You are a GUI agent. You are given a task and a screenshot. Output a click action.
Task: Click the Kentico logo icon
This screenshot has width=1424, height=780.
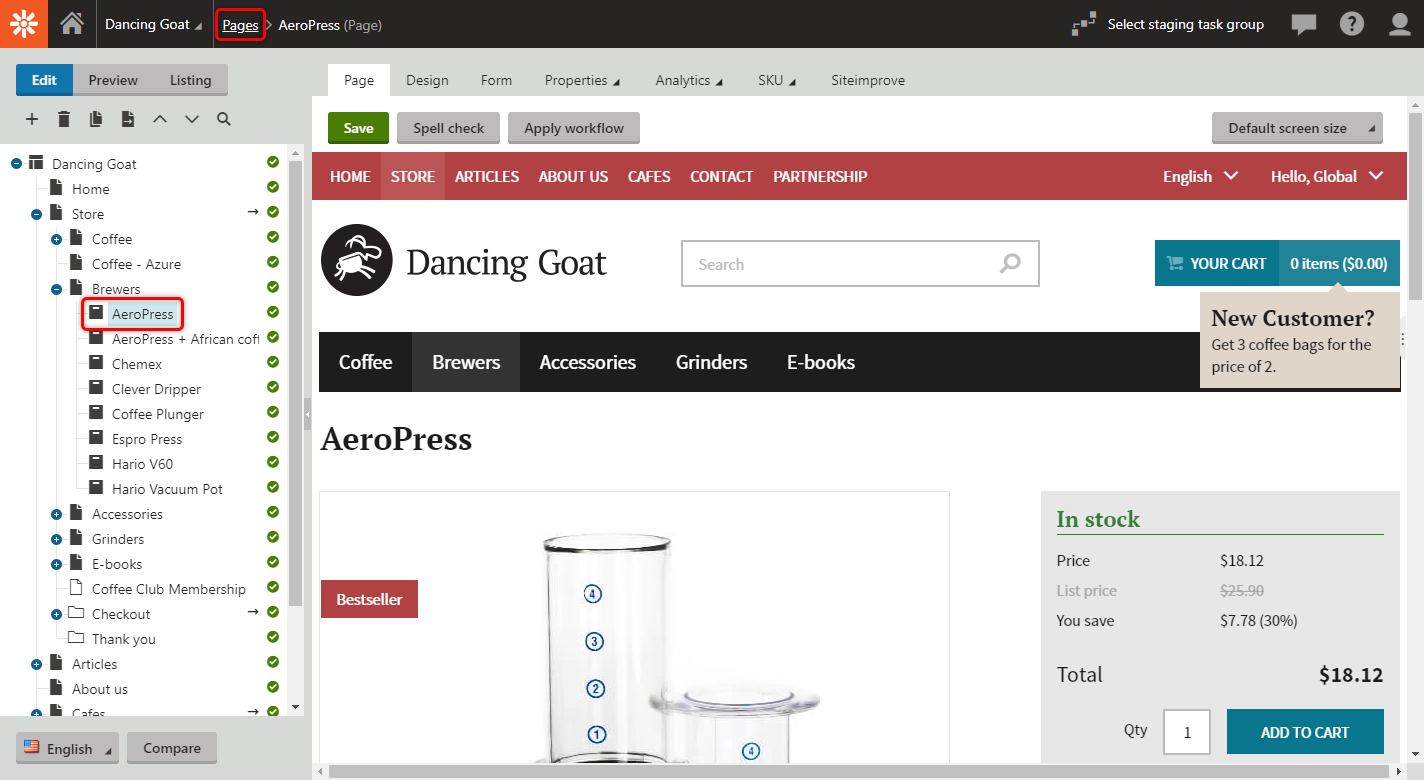[x=24, y=24]
